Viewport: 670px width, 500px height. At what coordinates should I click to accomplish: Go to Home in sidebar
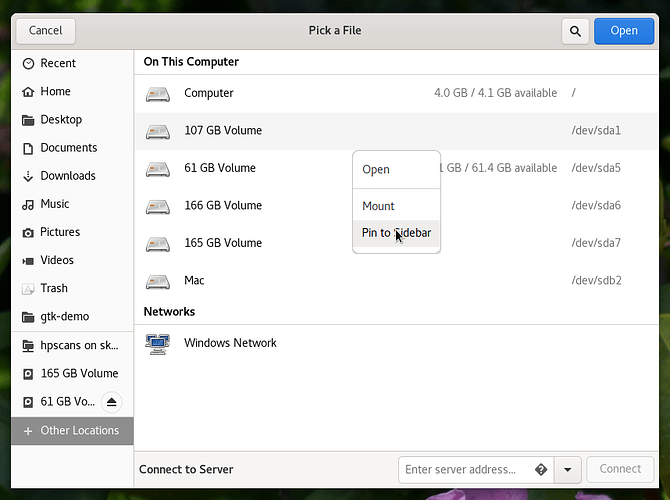click(72, 92)
